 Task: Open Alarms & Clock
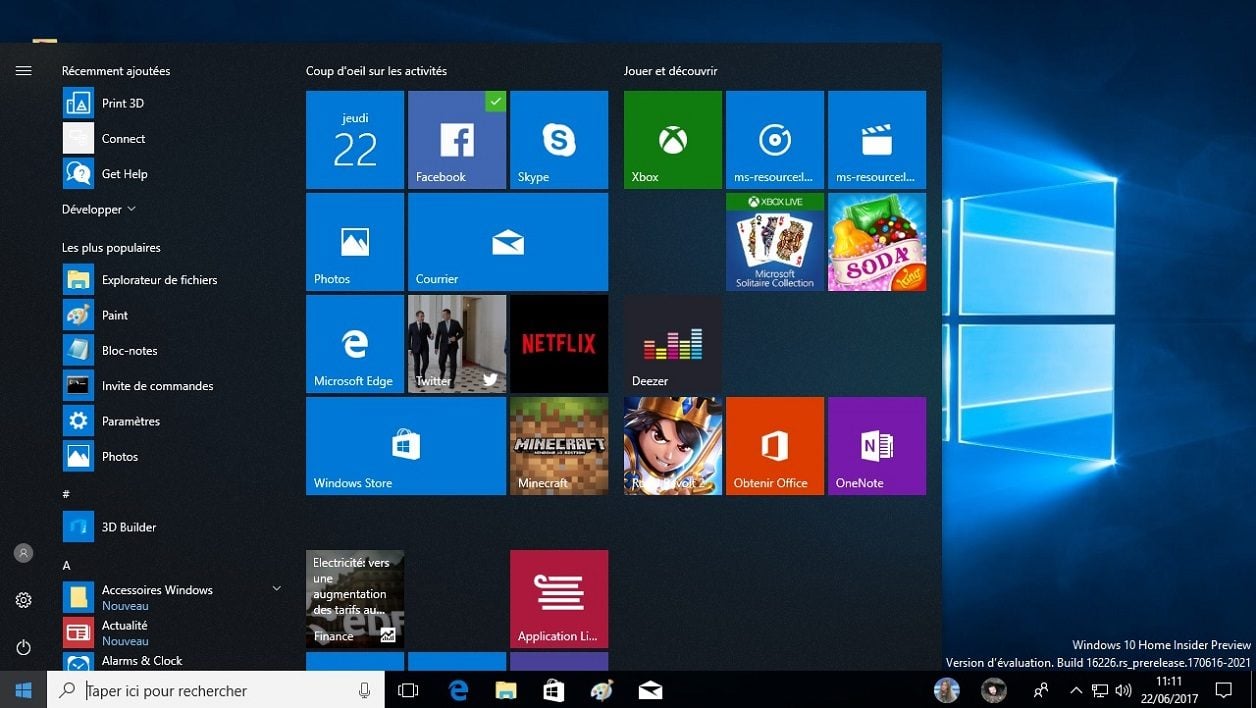pos(170,661)
